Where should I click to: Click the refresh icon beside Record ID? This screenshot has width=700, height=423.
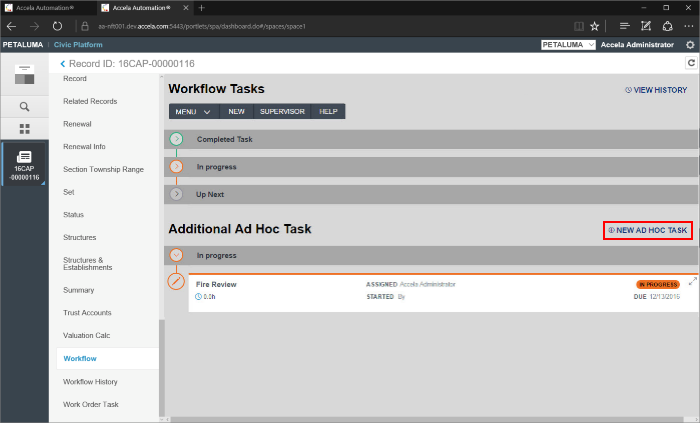click(690, 63)
